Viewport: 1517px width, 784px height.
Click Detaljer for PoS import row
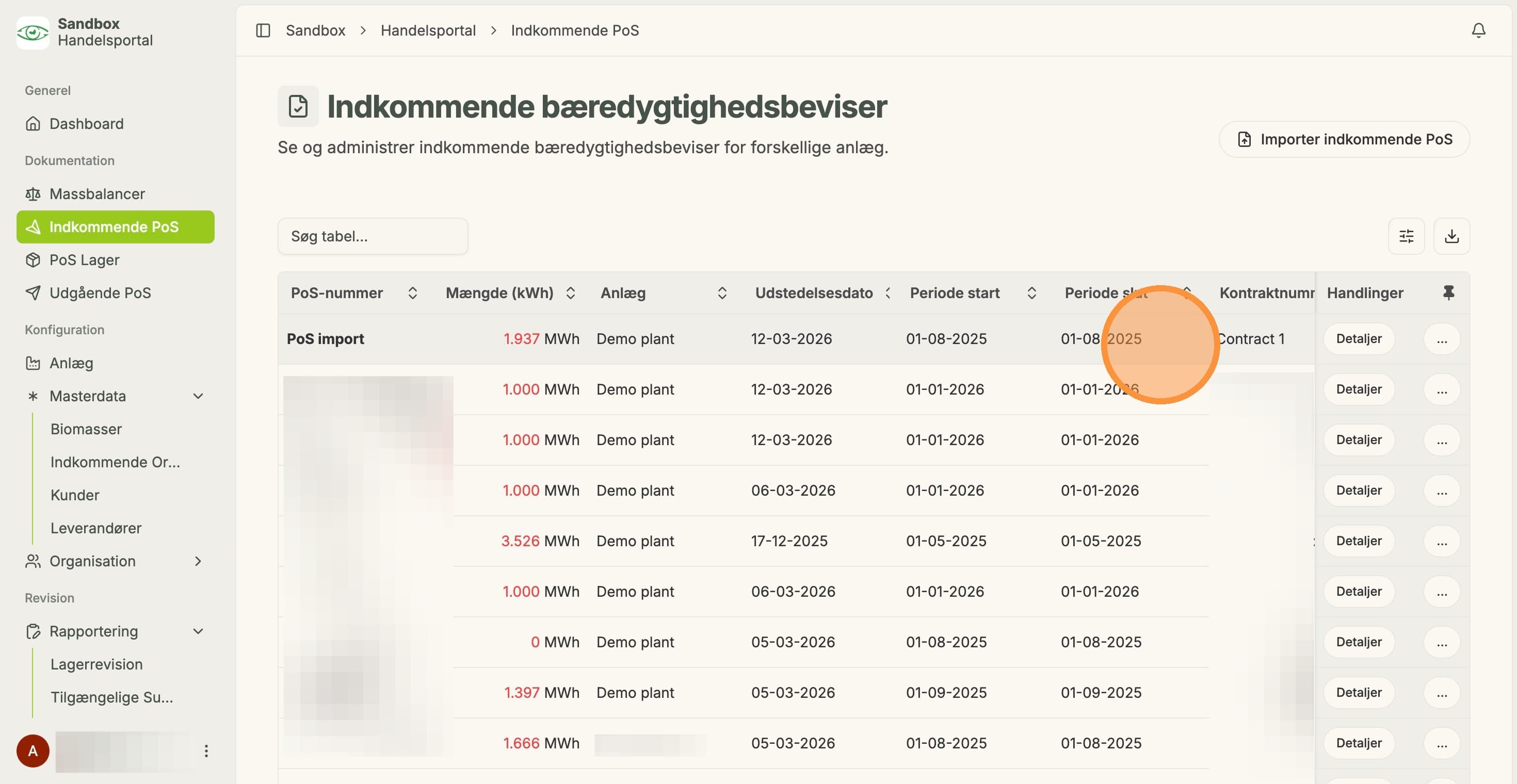pyautogui.click(x=1359, y=339)
